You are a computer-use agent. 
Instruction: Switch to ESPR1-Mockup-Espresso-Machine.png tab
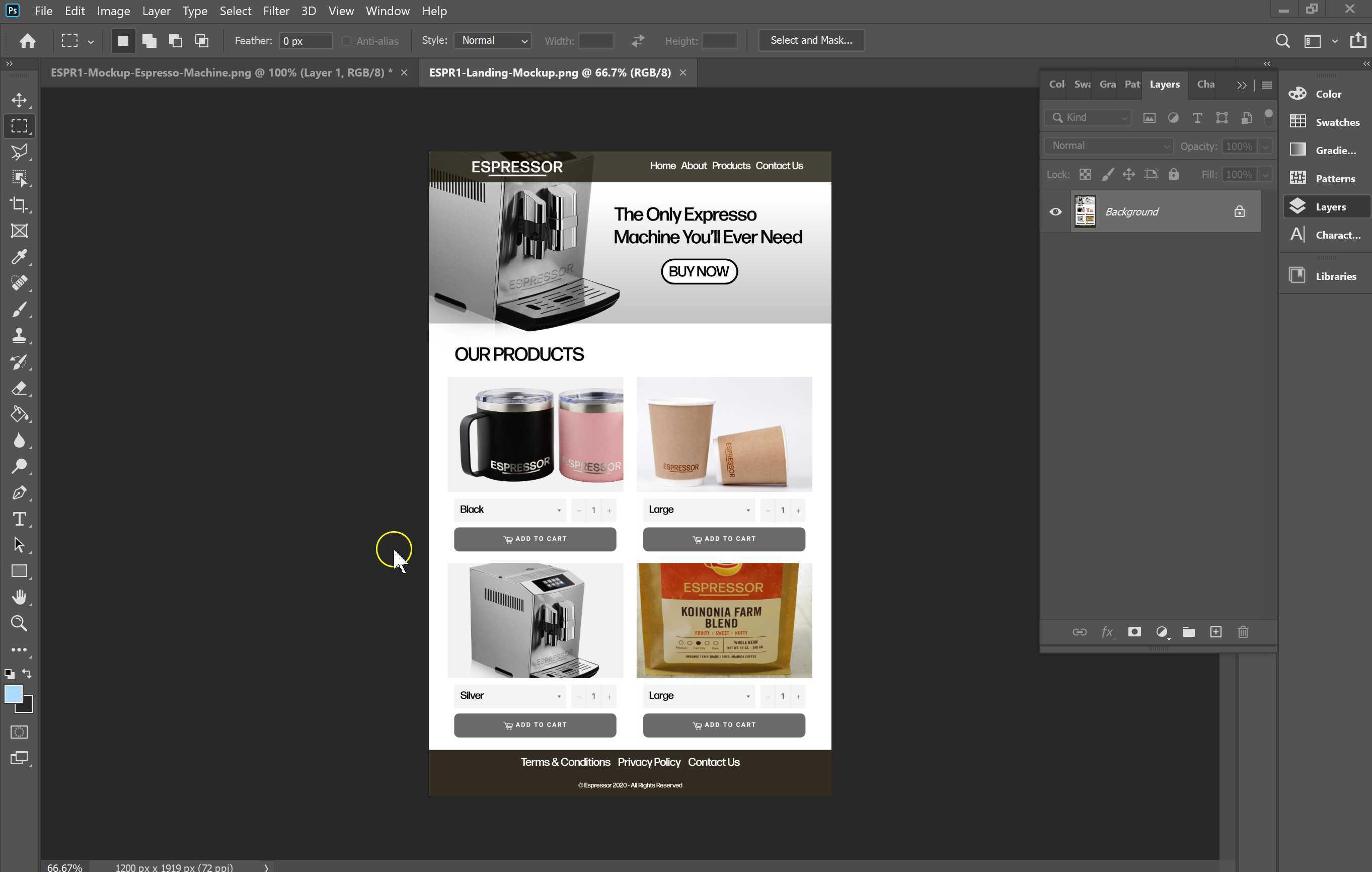(221, 72)
